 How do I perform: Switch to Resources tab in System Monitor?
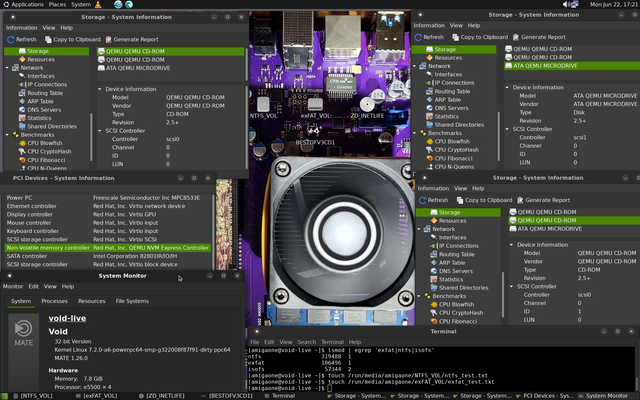(x=91, y=301)
